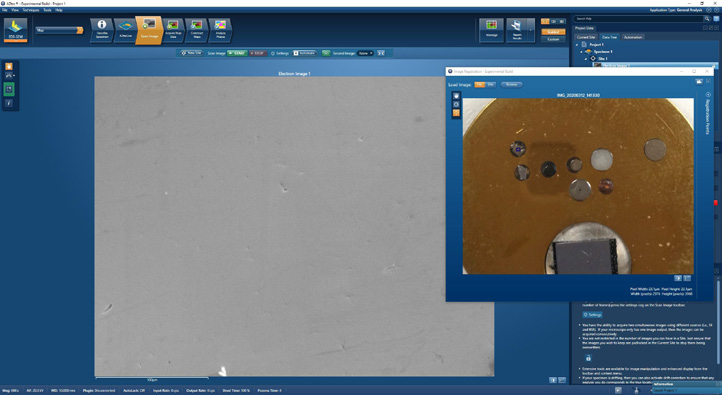Open the Tools menu
The image size is (722, 395).
point(47,10)
